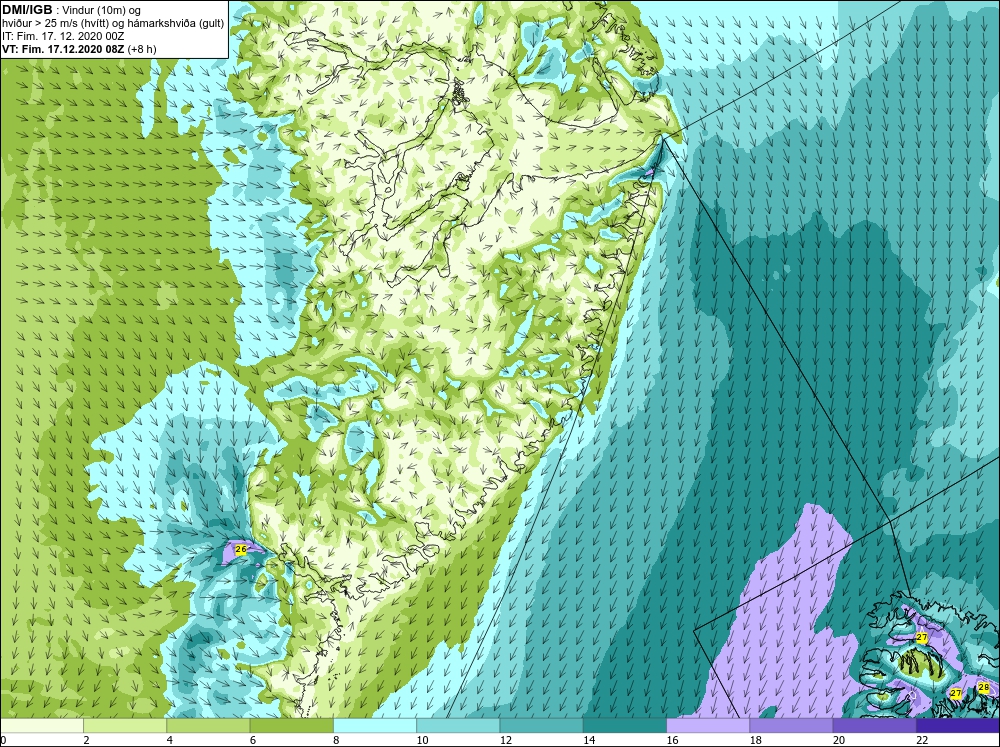Click the legend scale label '0'

coord(3,740)
